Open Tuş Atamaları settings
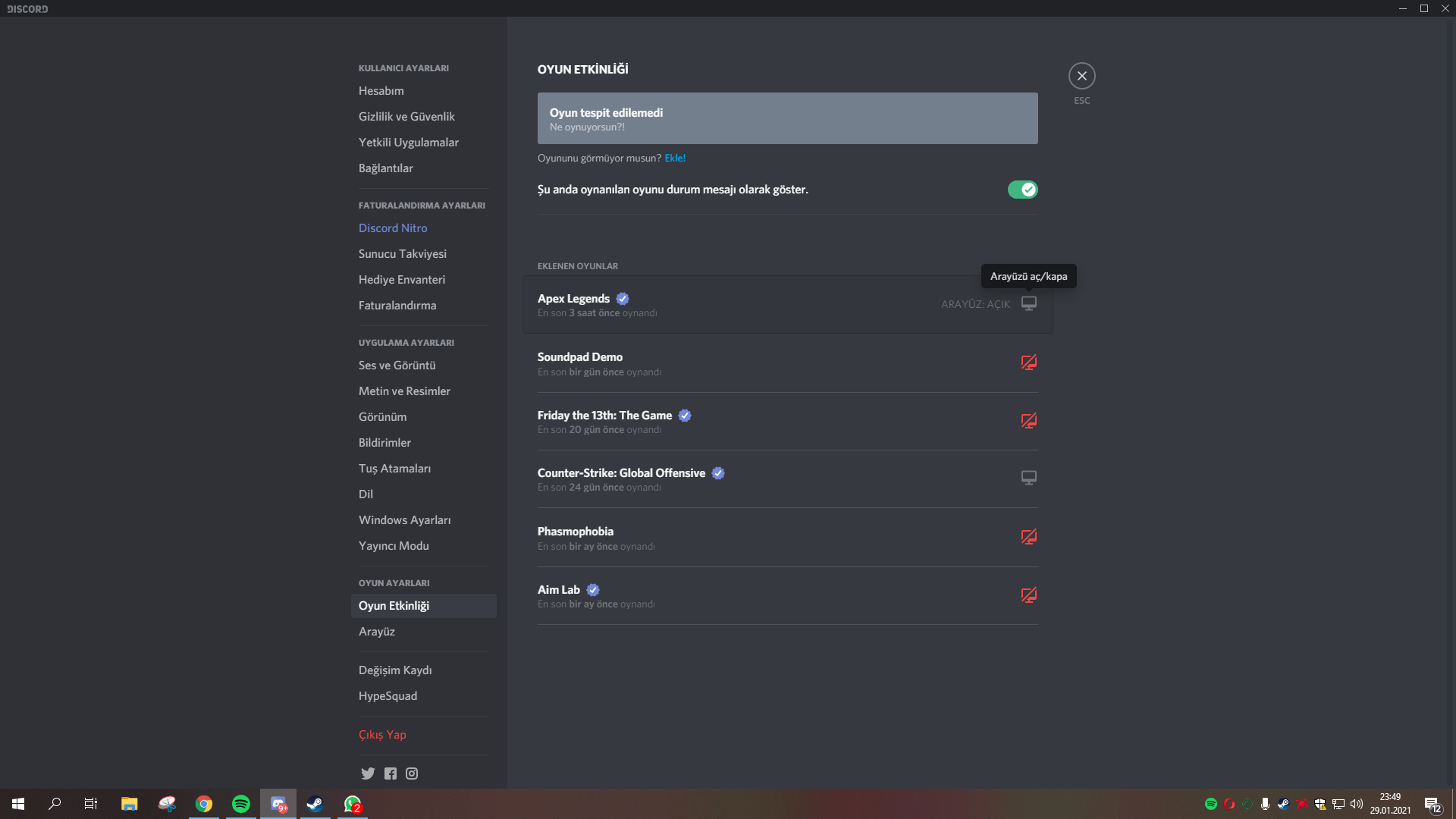Image resolution: width=1456 pixels, height=819 pixels. 423,469
